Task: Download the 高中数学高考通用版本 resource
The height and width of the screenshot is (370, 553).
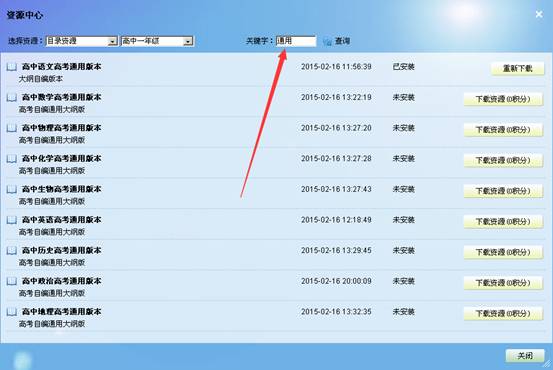Action: point(503,99)
